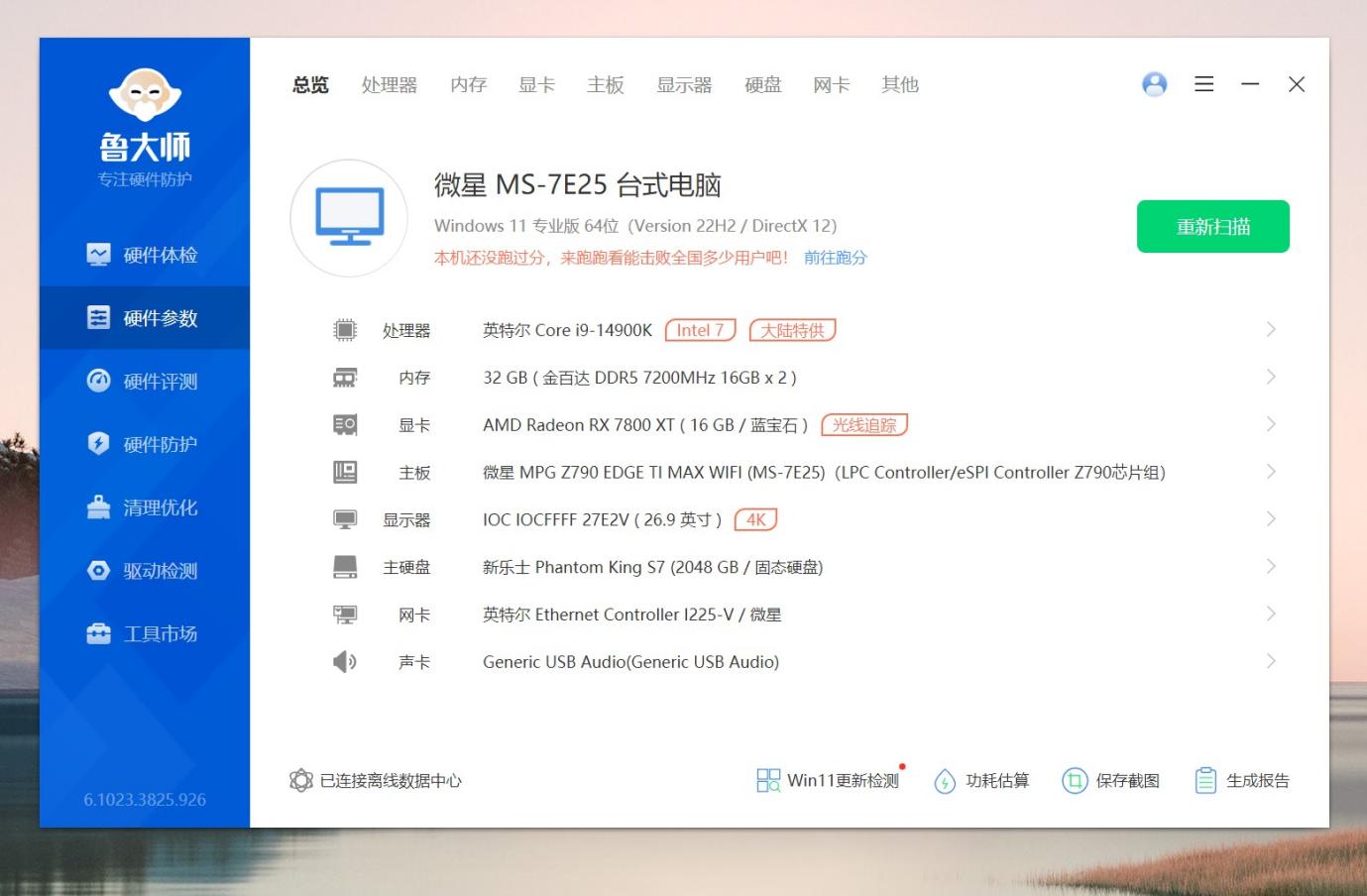Open 硬件评测 sidebar section
Image resolution: width=1367 pixels, height=896 pixels.
pyautogui.click(x=145, y=382)
